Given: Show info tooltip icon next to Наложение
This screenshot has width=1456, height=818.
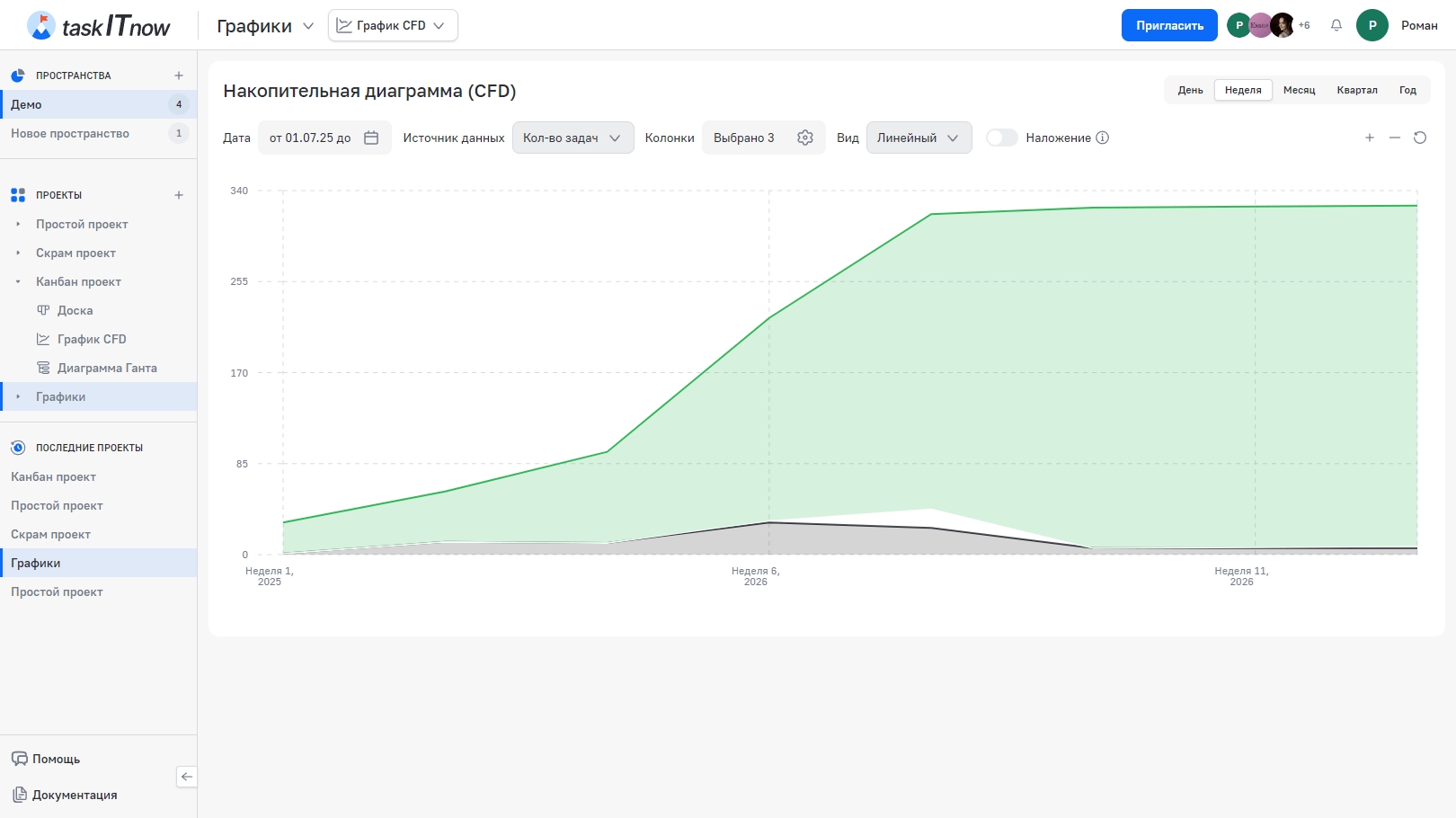Looking at the screenshot, I should click(x=1103, y=138).
